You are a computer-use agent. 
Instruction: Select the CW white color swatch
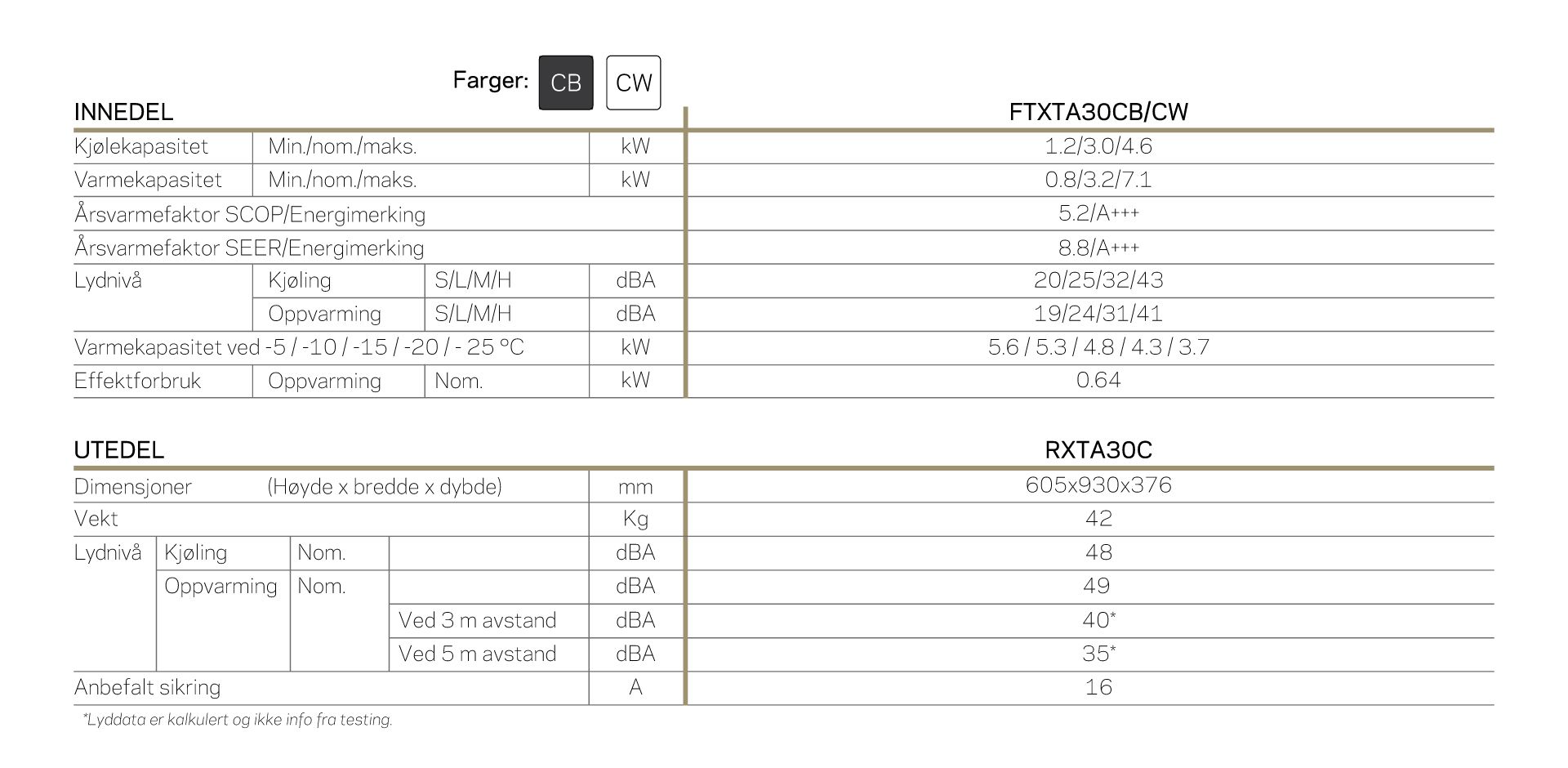point(634,83)
